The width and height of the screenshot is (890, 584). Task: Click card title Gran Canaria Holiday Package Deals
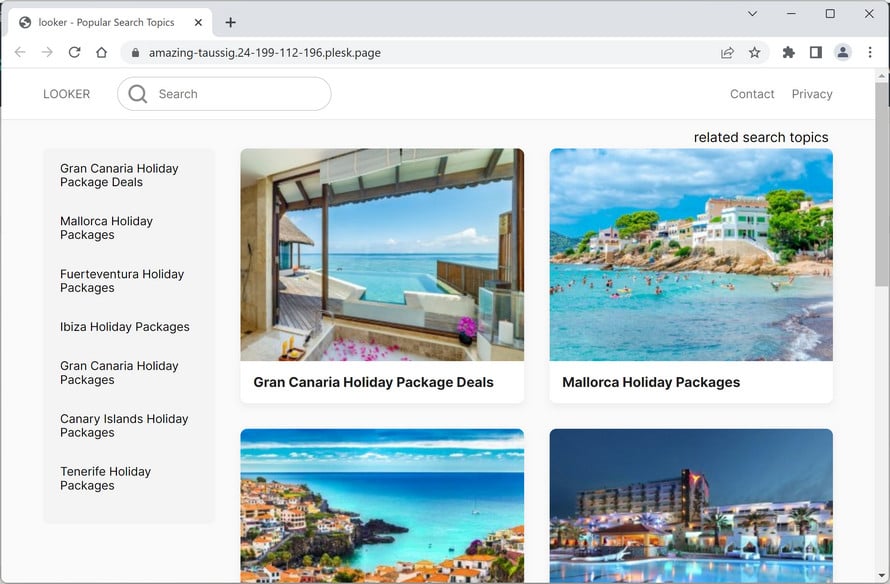tap(373, 383)
